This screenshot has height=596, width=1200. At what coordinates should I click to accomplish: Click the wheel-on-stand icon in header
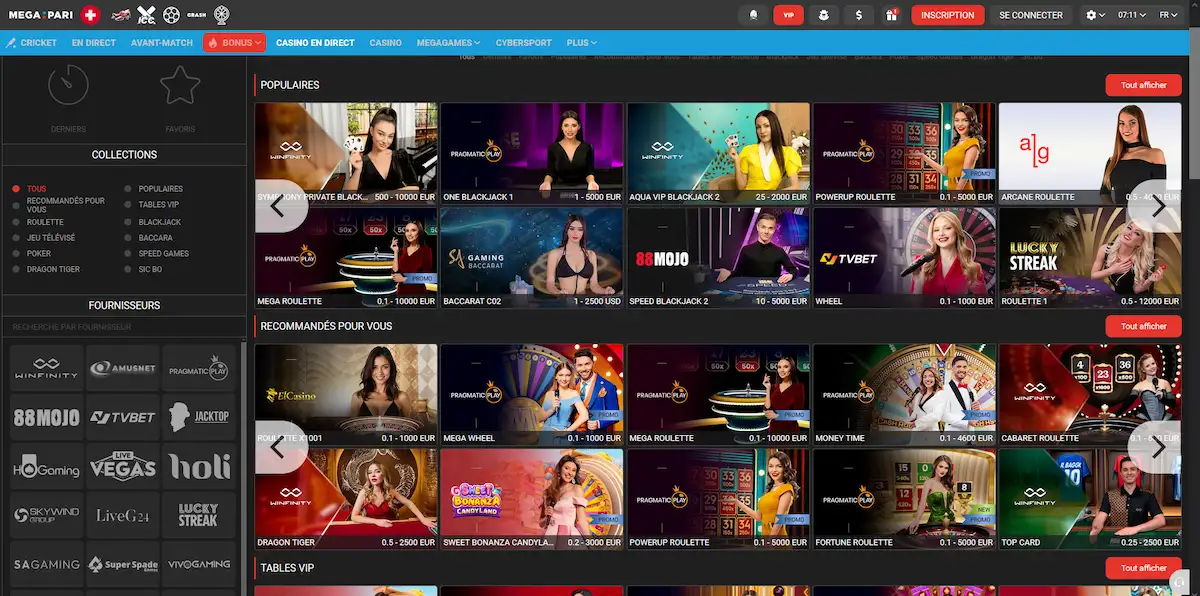coord(222,15)
